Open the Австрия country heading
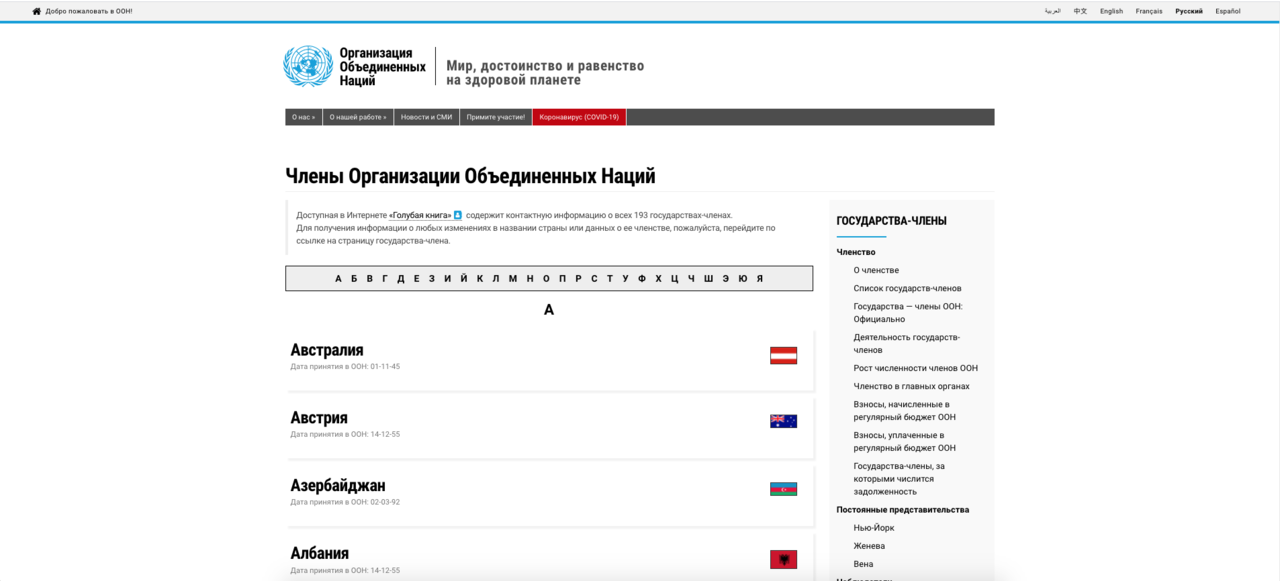 coord(319,418)
